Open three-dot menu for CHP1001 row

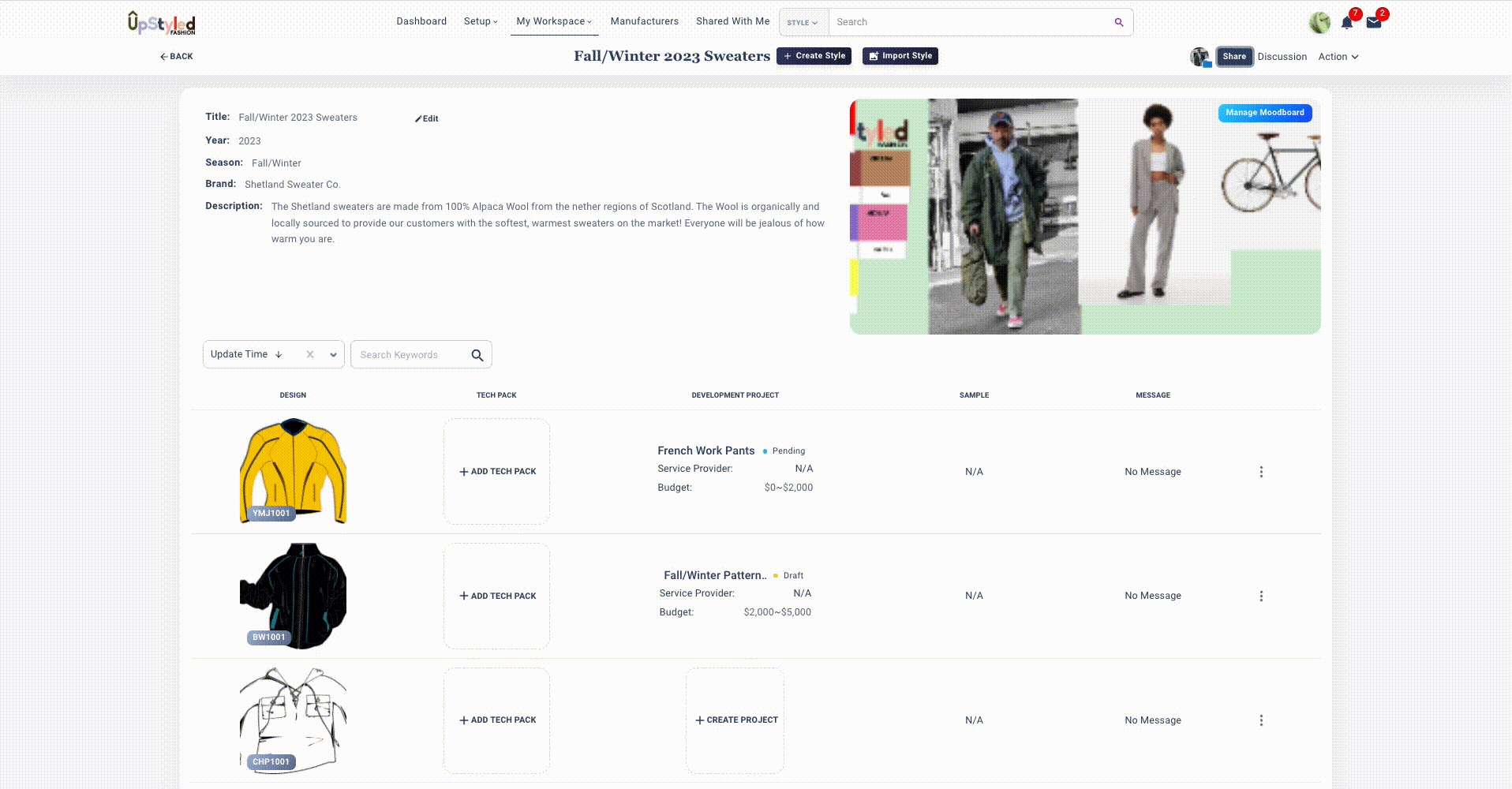click(x=1260, y=720)
